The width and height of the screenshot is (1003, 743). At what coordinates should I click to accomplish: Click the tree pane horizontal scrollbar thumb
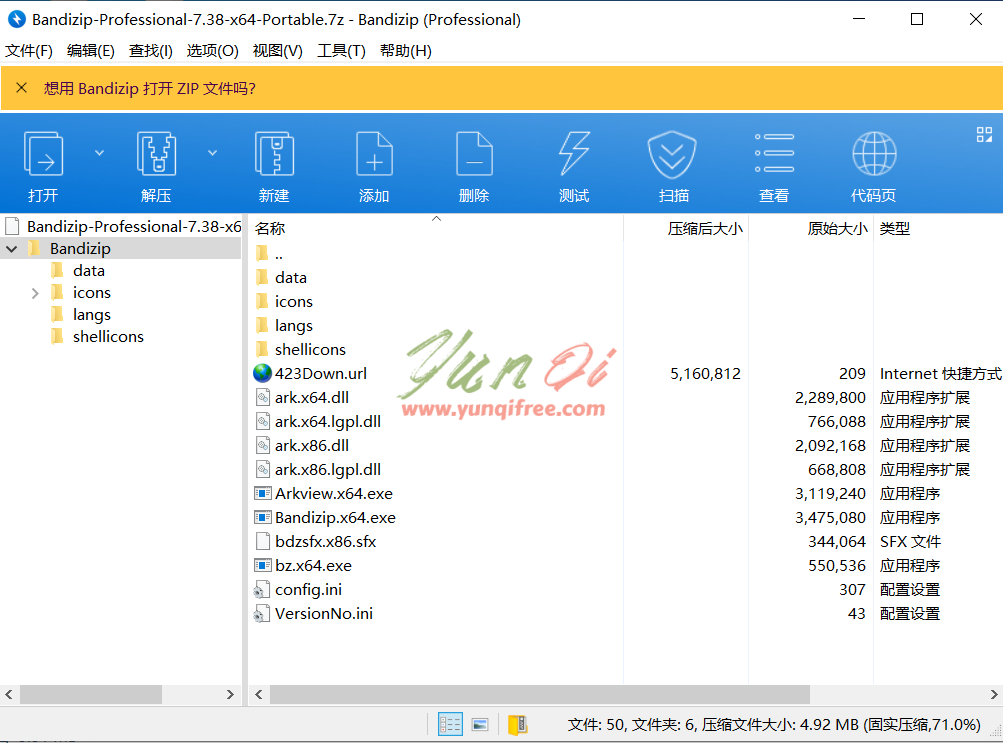[91, 694]
